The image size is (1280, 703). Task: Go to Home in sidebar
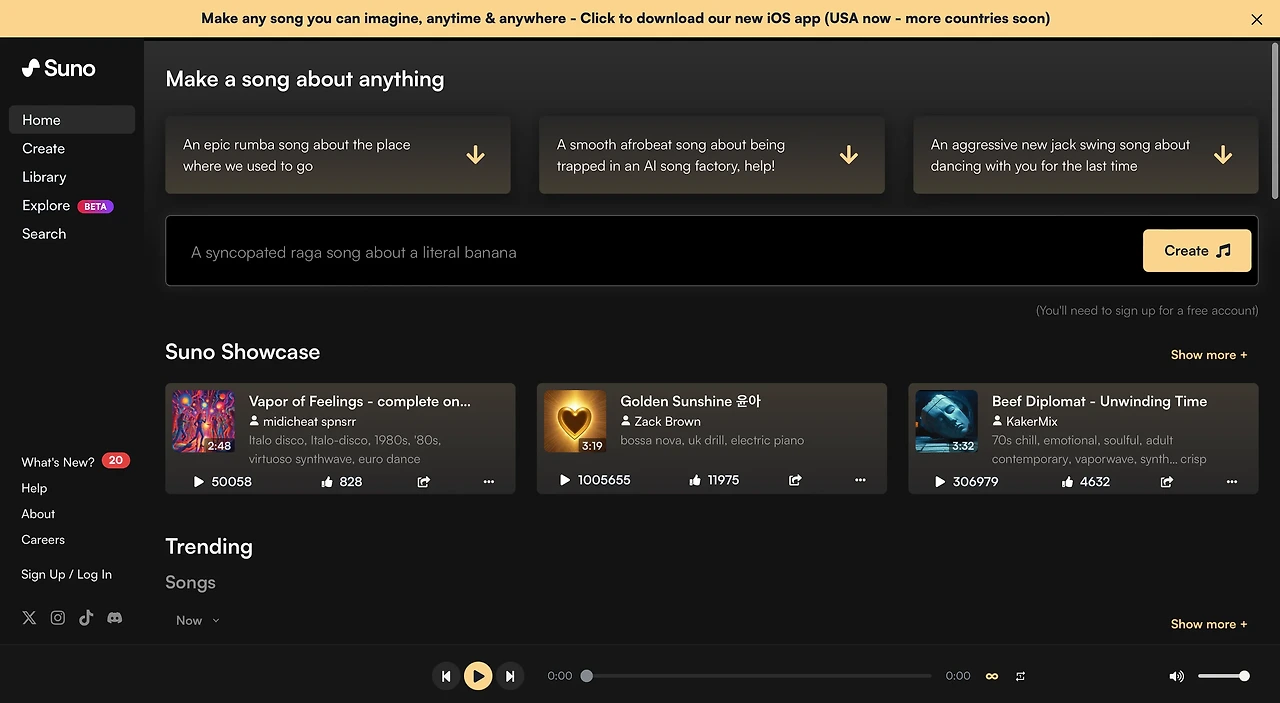(72, 120)
